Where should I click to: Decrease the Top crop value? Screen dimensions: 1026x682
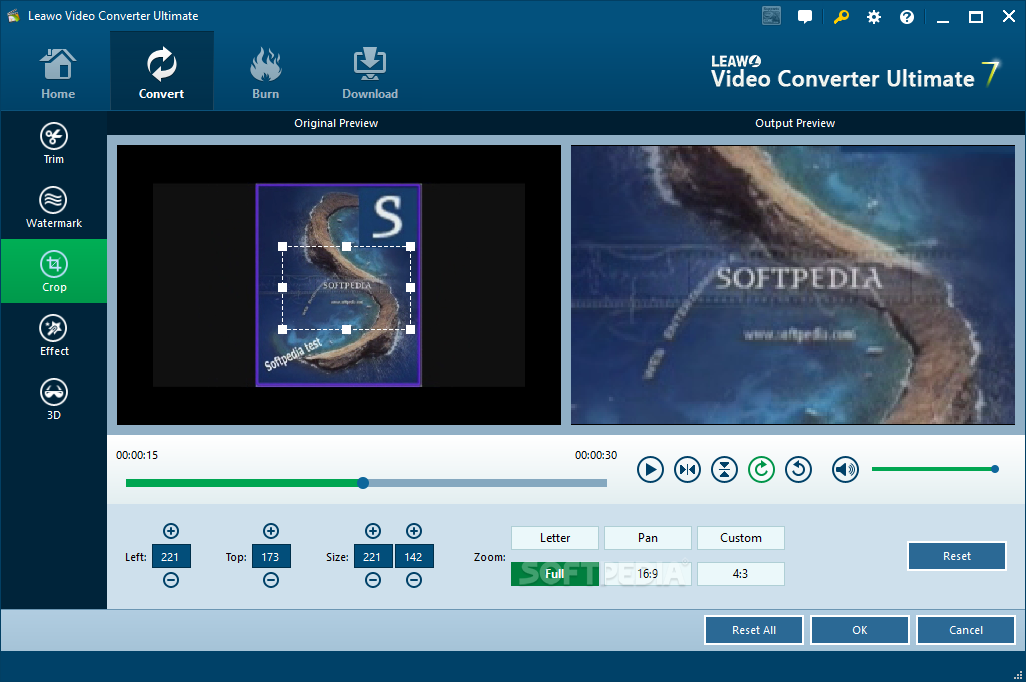point(271,580)
